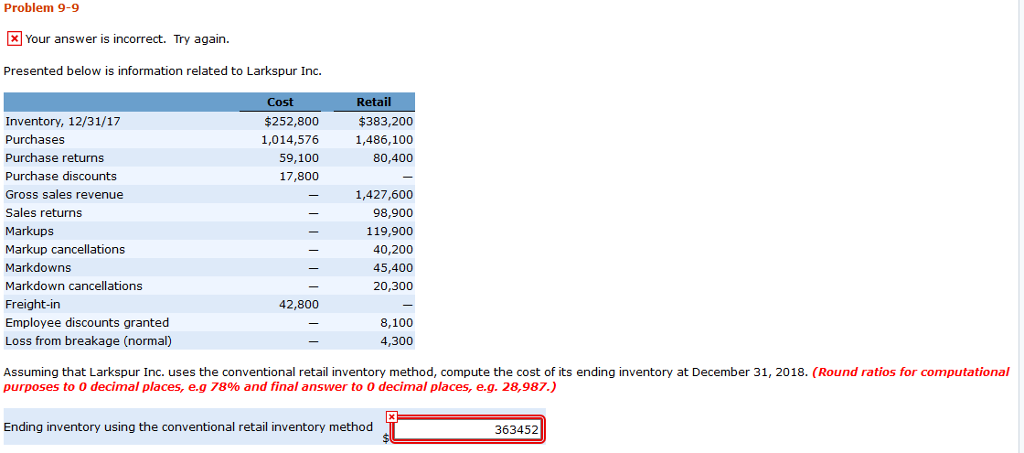The width and height of the screenshot is (1024, 453).
Task: Click the 'Presented below is information' sentence
Action: click(x=163, y=70)
